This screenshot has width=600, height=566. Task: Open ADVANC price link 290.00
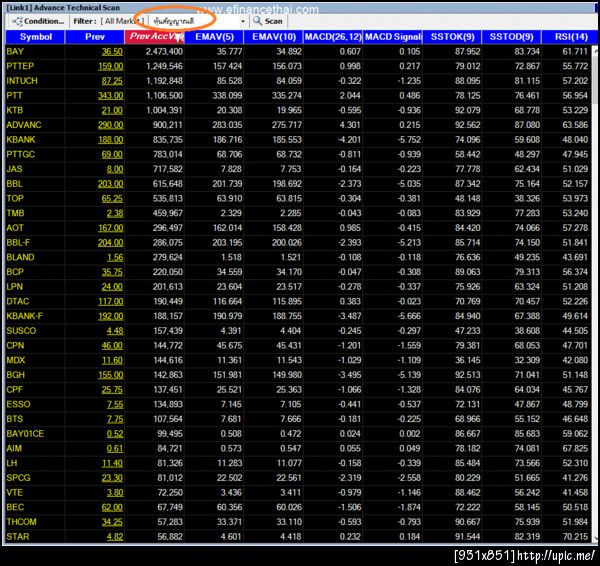(x=111, y=125)
